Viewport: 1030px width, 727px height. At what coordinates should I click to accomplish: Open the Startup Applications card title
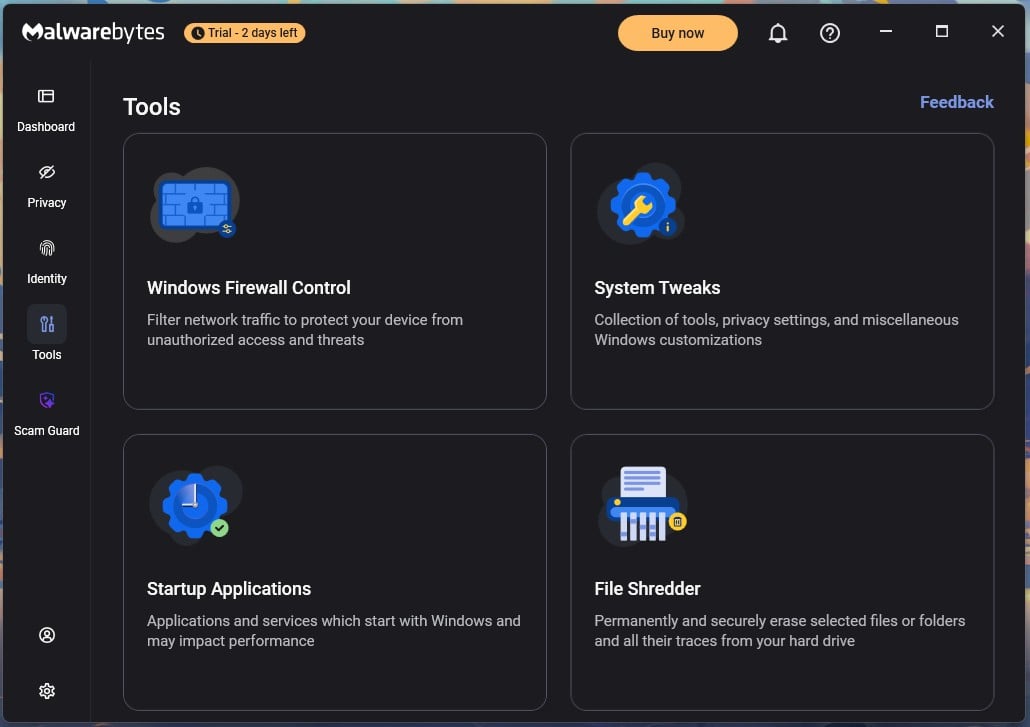coord(229,589)
